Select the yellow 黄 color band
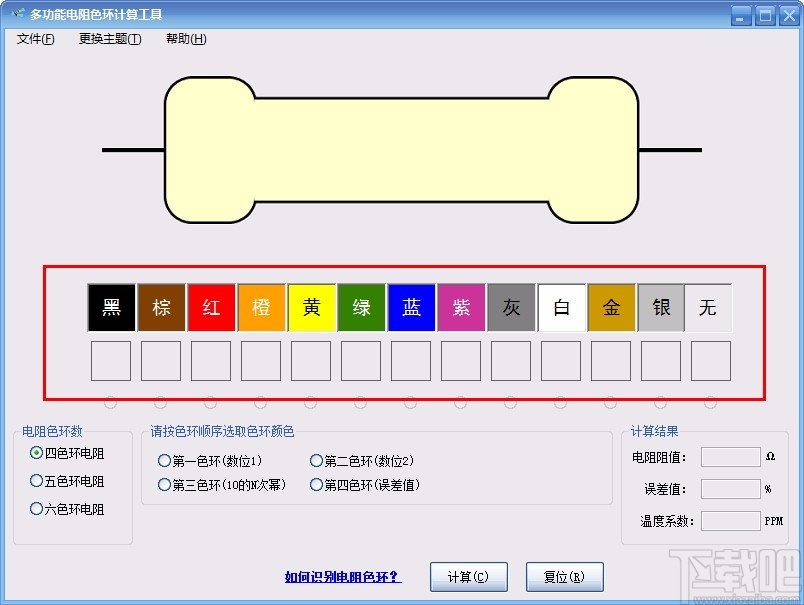 pyautogui.click(x=311, y=307)
